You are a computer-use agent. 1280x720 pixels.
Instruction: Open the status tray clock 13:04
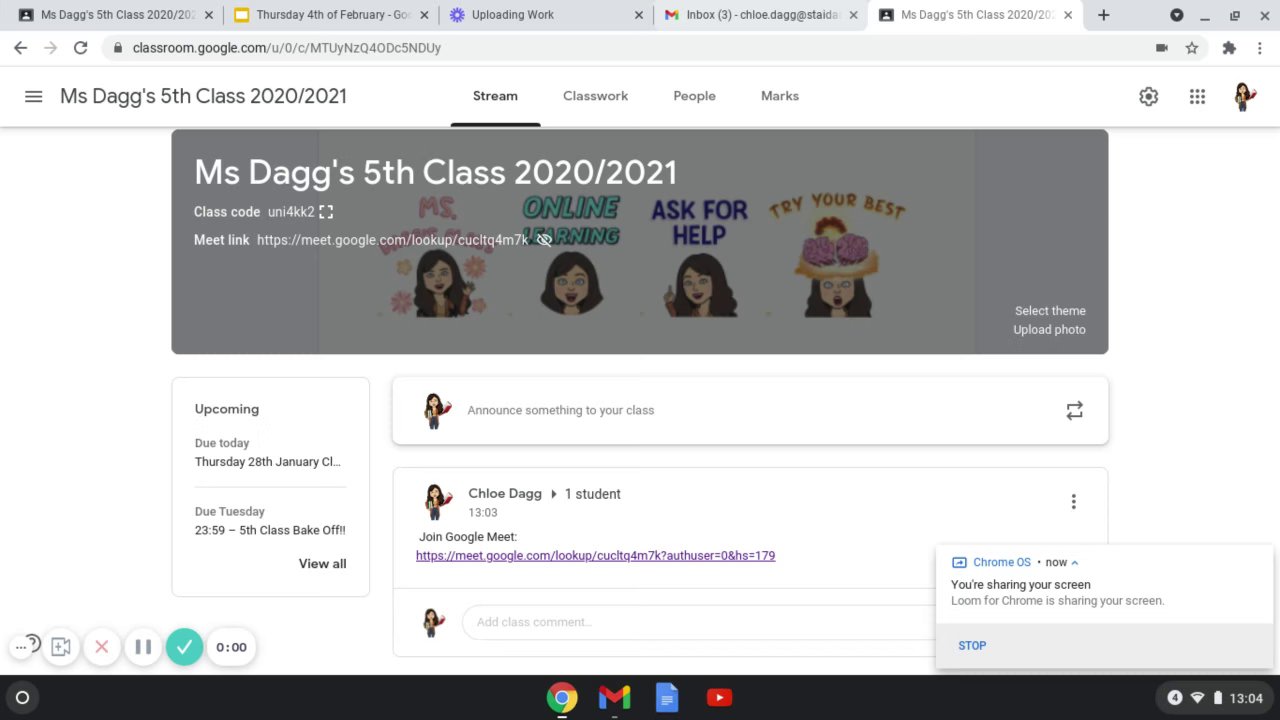1246,698
